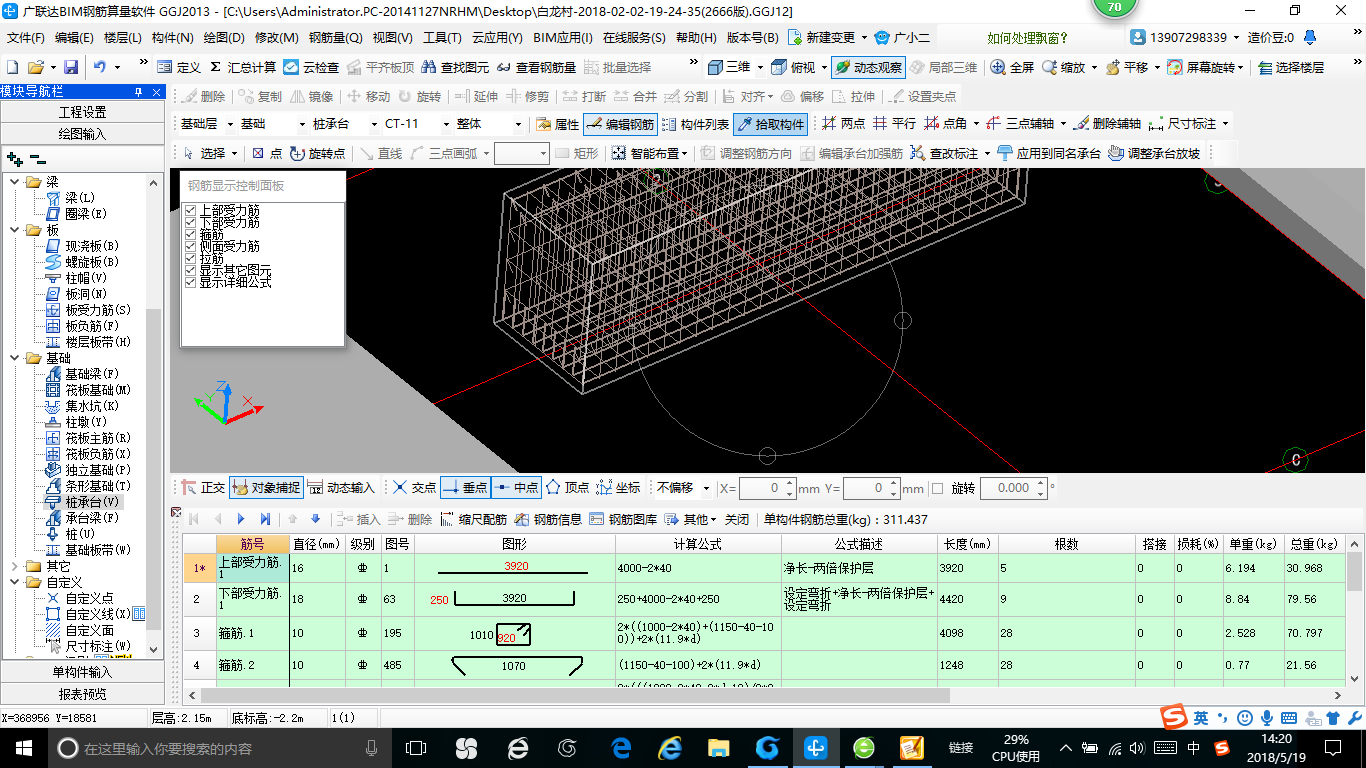Select 桩承台(V) in navigation tree
This screenshot has width=1366, height=768.
click(x=82, y=502)
